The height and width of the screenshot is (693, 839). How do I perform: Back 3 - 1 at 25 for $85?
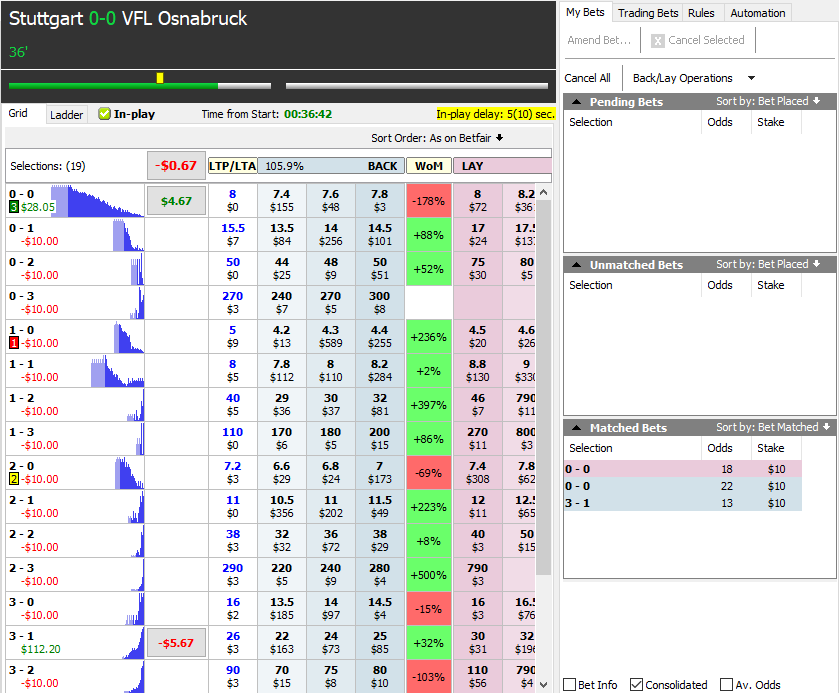coord(380,642)
